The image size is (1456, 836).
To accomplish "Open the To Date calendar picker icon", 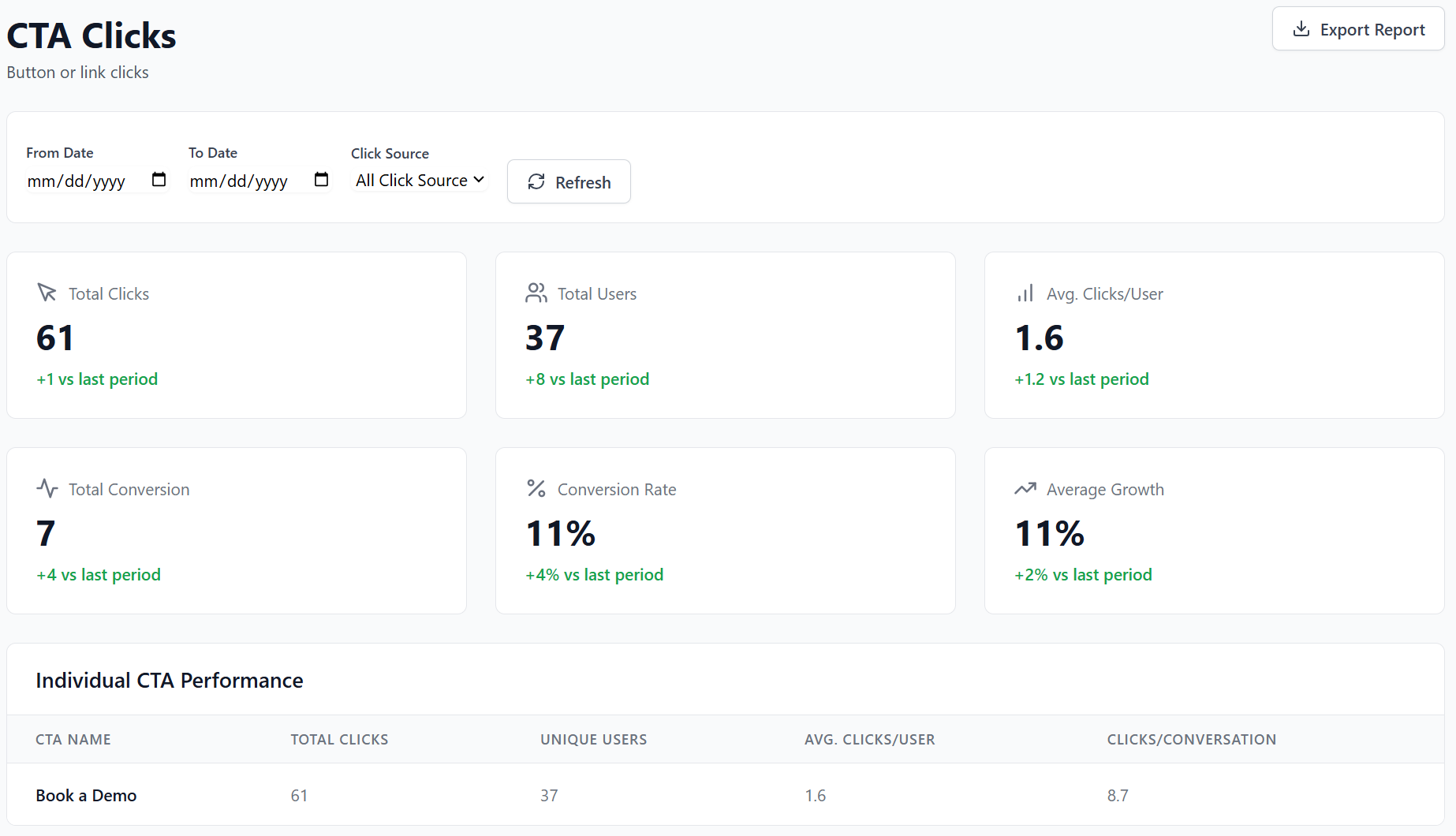I will pyautogui.click(x=321, y=180).
